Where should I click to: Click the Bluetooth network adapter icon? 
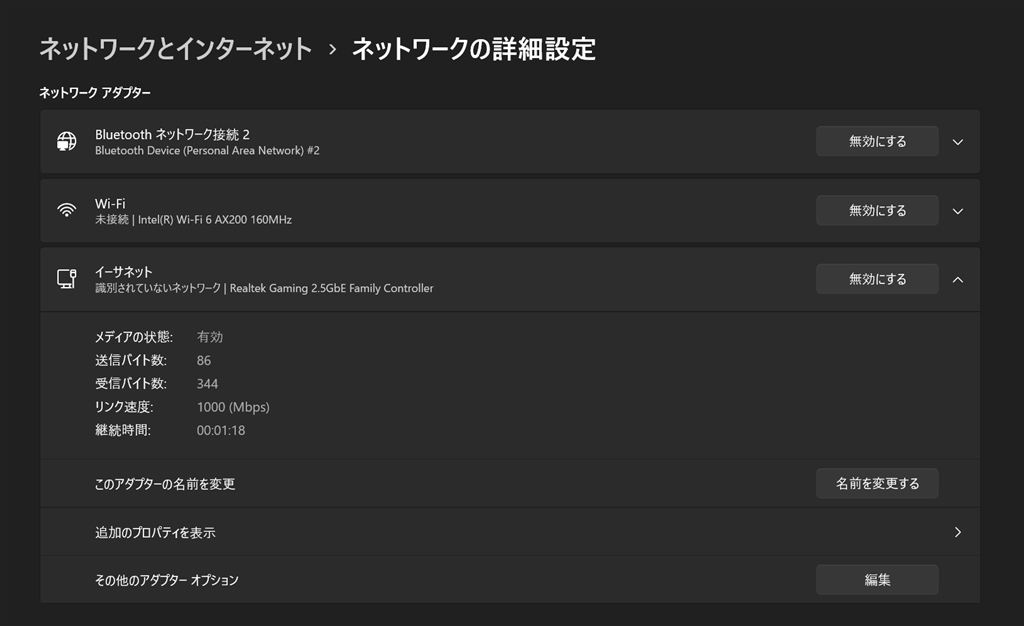[67, 141]
